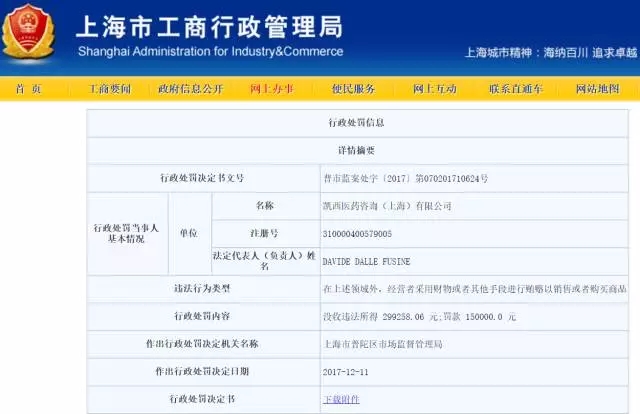The image size is (640, 414).
Task: Go to 联系直通车
Action: pos(516,89)
